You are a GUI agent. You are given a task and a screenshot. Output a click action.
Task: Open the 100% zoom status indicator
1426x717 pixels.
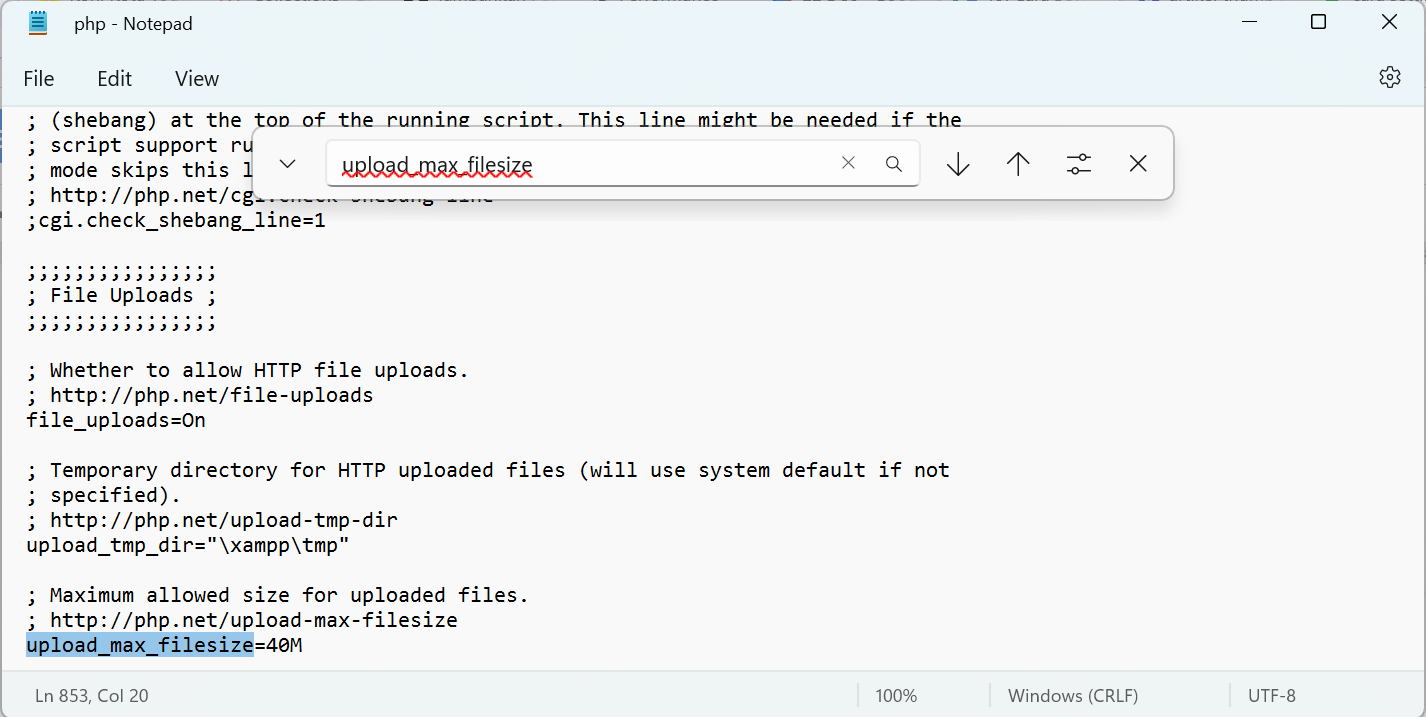point(896,695)
